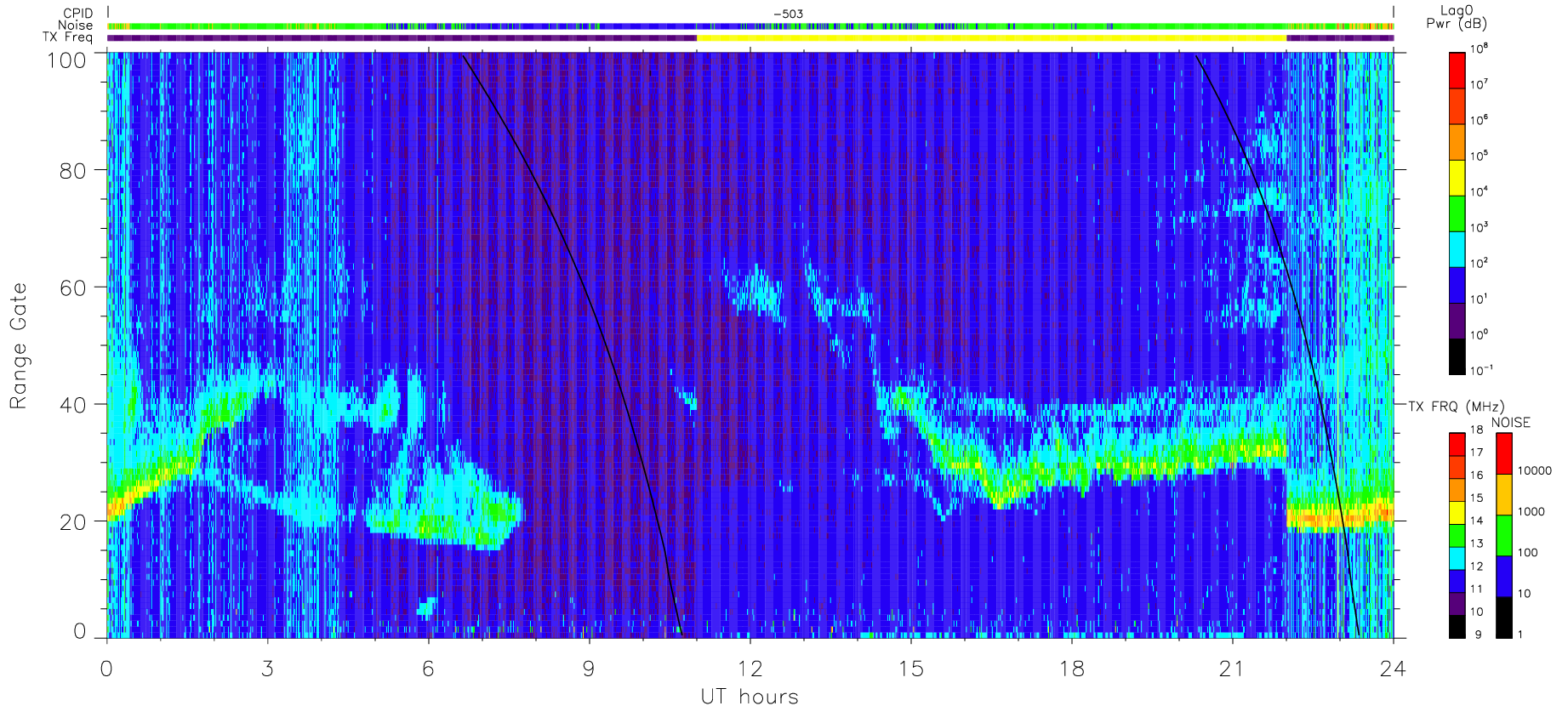
Task: Click the '24' UT hours tick label
Action: tap(1393, 669)
